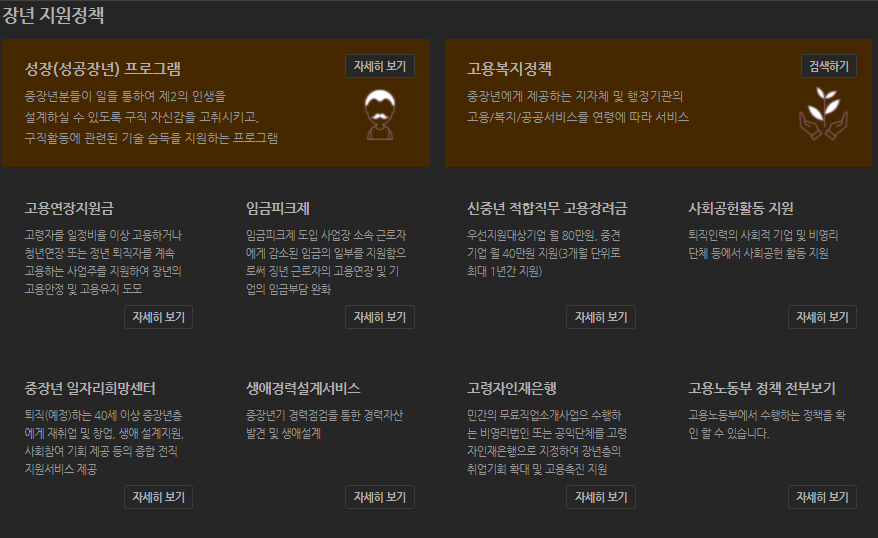Image resolution: width=878 pixels, height=538 pixels.
Task: Open 자세히 보기 under 사회공헌활동 지원
Action: point(822,317)
